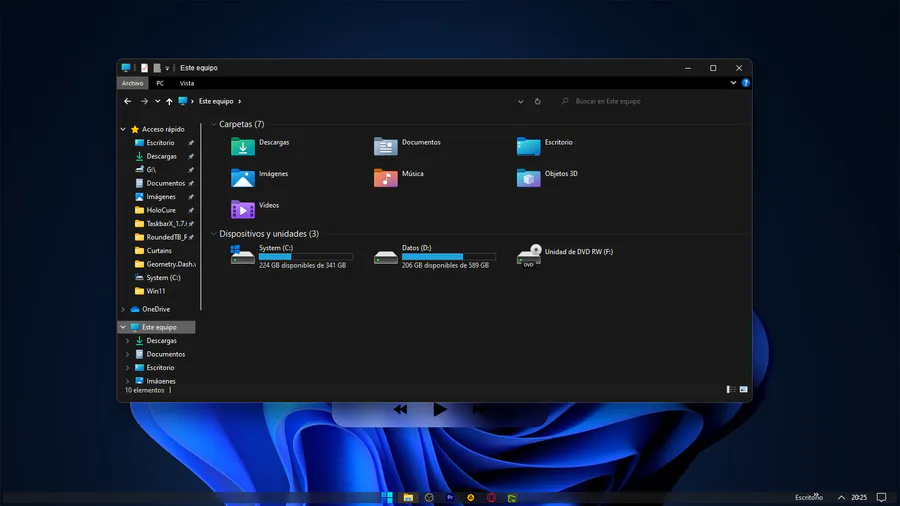This screenshot has height=506, width=900.
Task: Open the Imágenes folder in Carpetas
Action: (259, 178)
